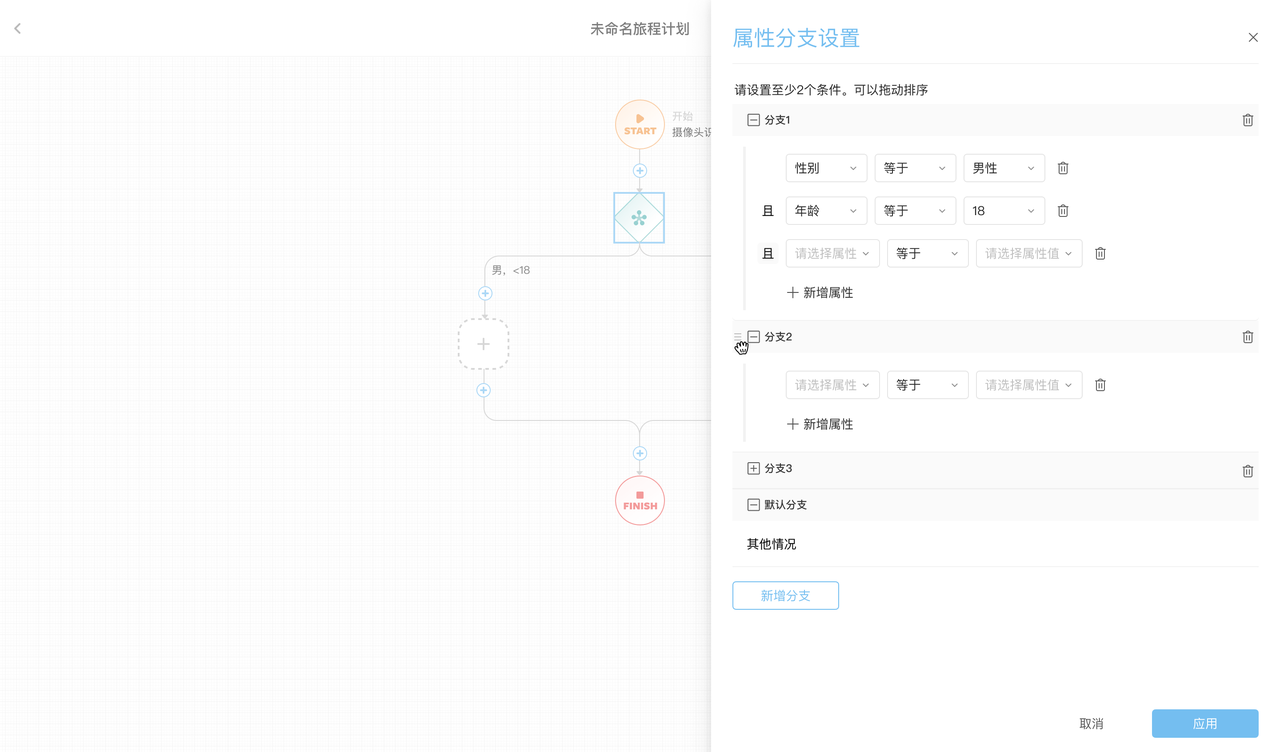Click 新增属性 under 分支2
Image resolution: width=1280 pixels, height=752 pixels.
(820, 424)
